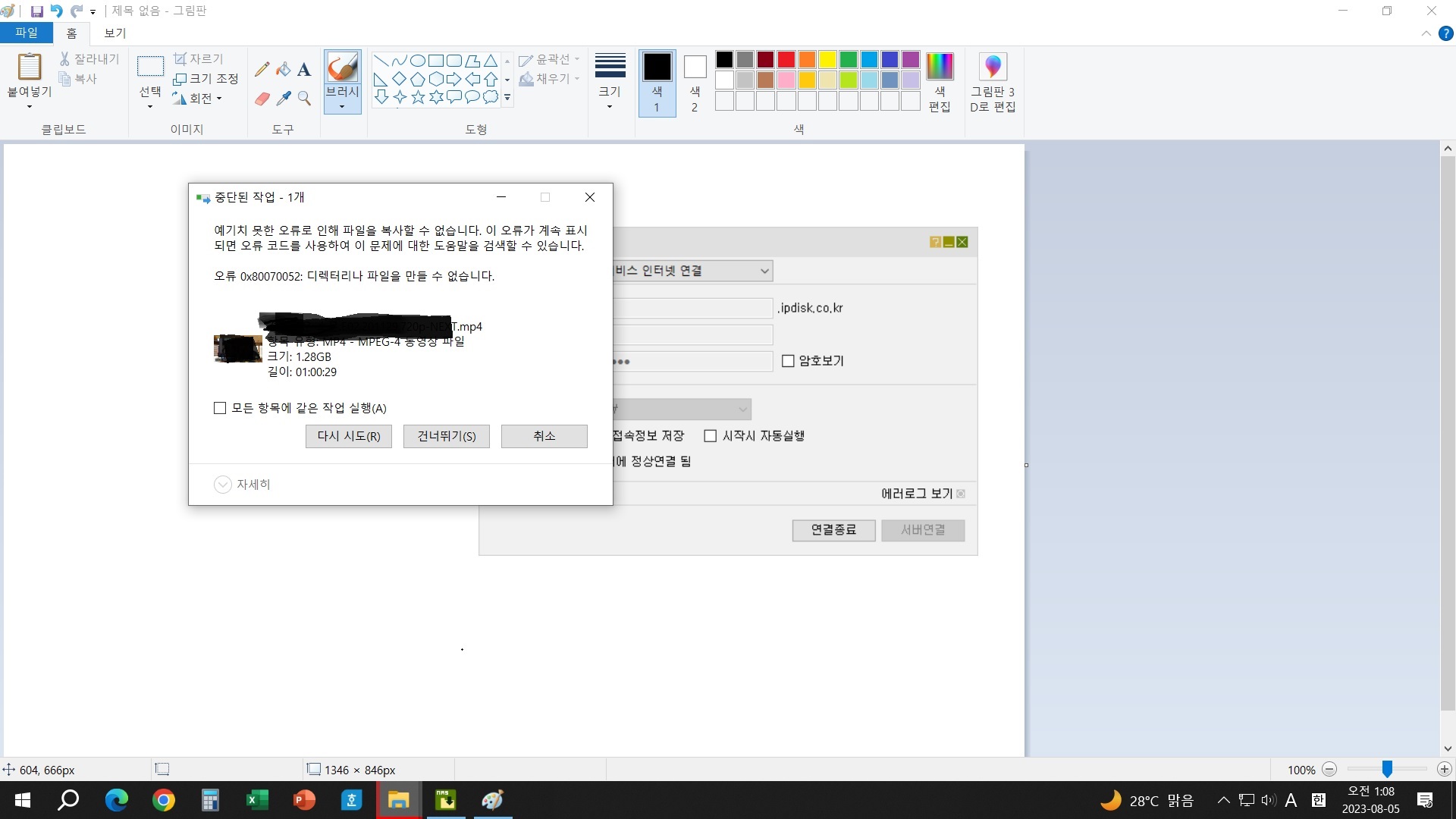This screenshot has height=819, width=1456.
Task: Click the Paint help question mark icon
Action: pos(1446,33)
